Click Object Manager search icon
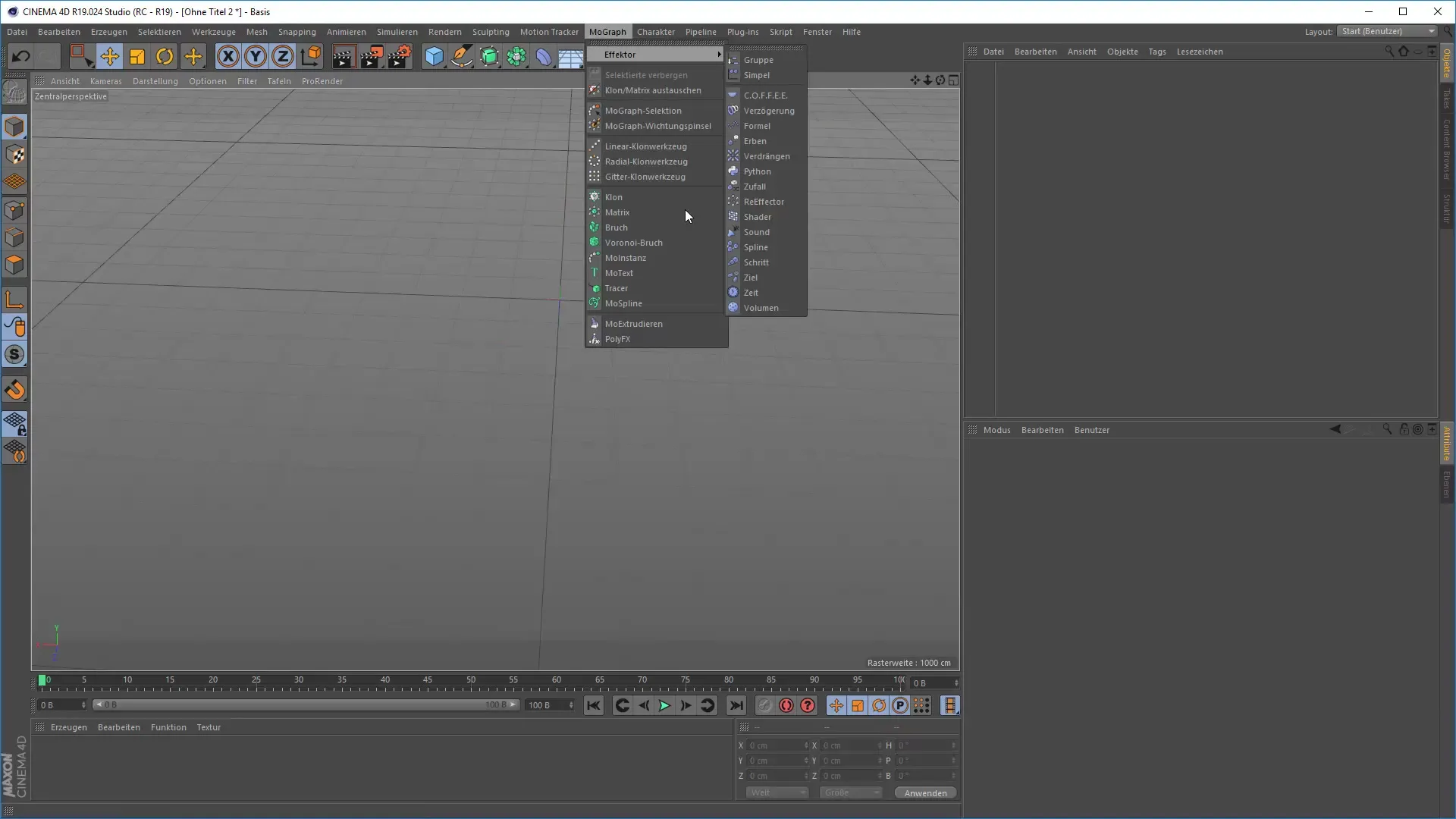This screenshot has height=819, width=1456. [x=1389, y=52]
